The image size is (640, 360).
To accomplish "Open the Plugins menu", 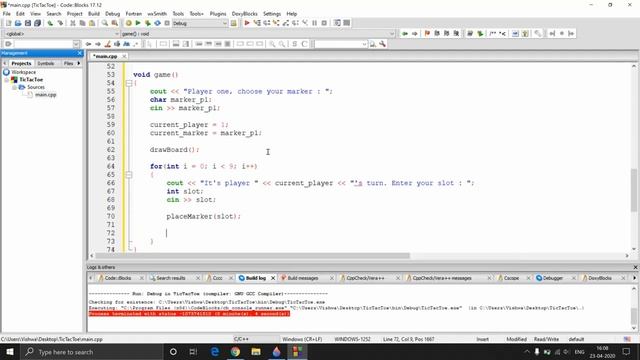I will (x=218, y=13).
